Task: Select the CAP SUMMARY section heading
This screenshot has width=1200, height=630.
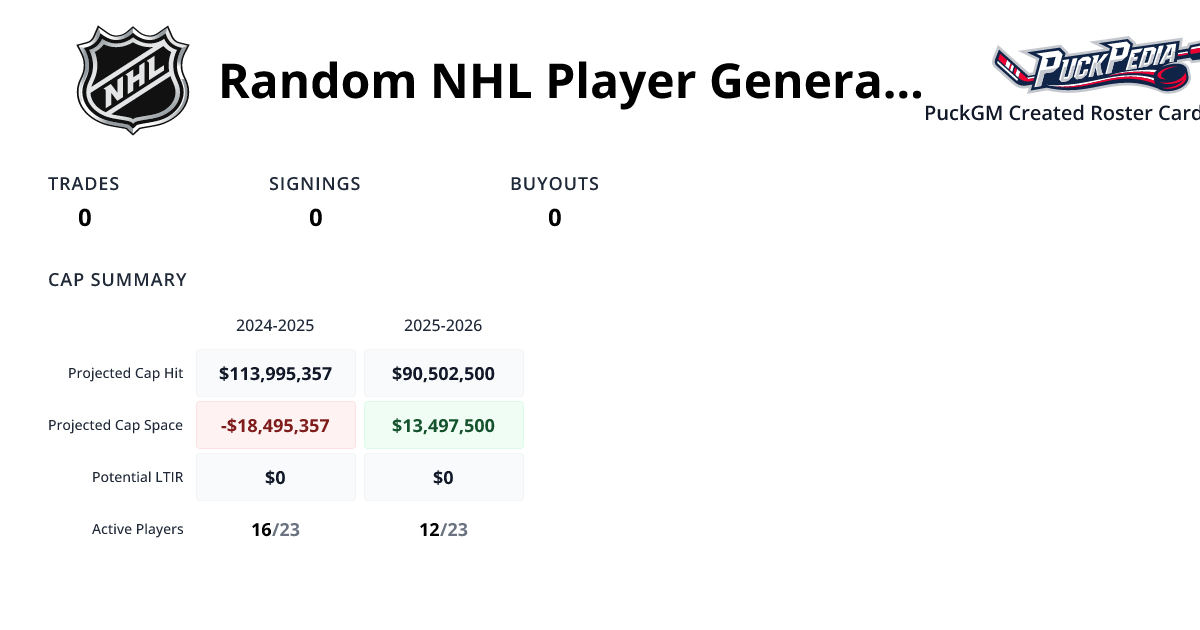Action: tap(117, 280)
